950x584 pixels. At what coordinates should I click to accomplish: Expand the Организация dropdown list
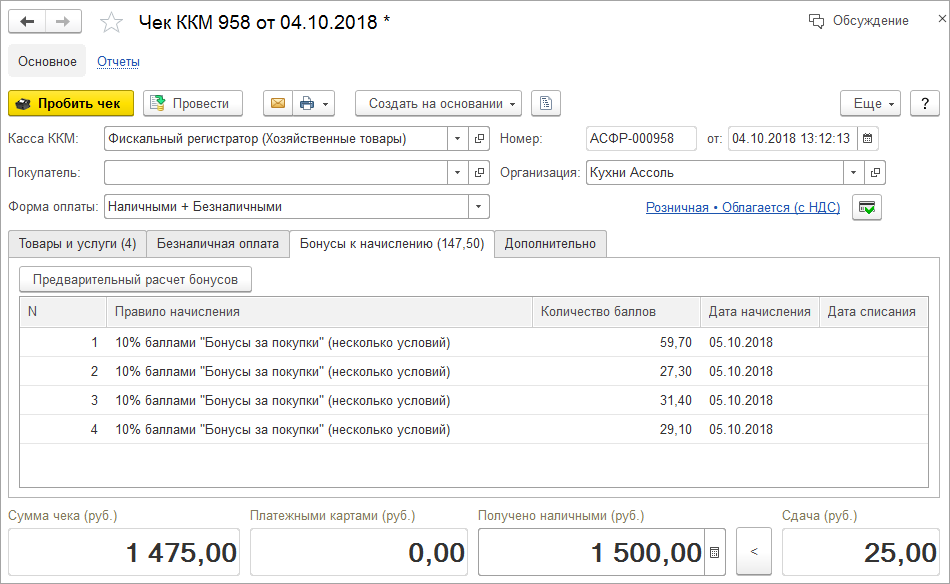tap(853, 173)
